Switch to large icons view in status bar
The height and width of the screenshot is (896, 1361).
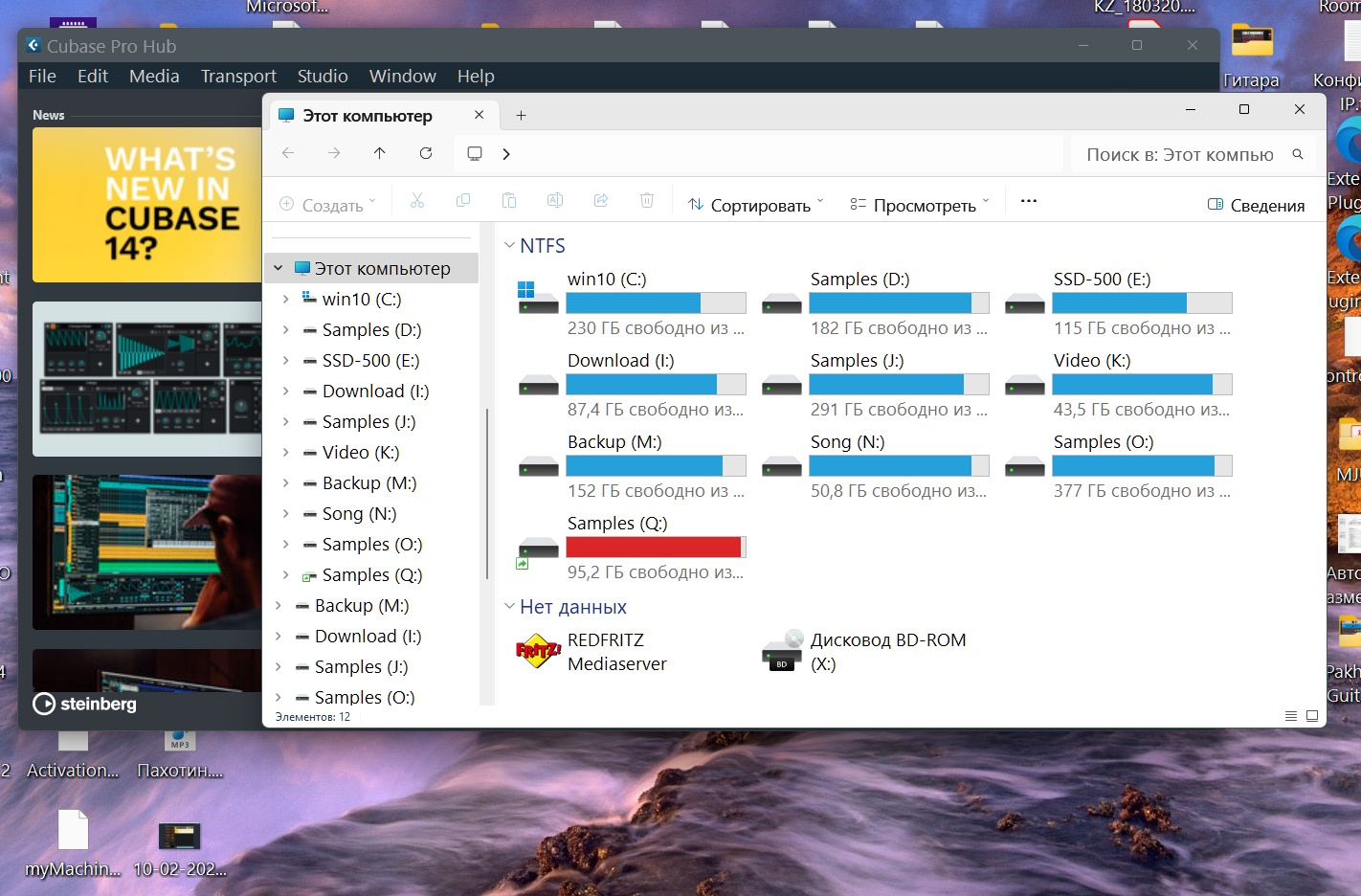click(1312, 716)
